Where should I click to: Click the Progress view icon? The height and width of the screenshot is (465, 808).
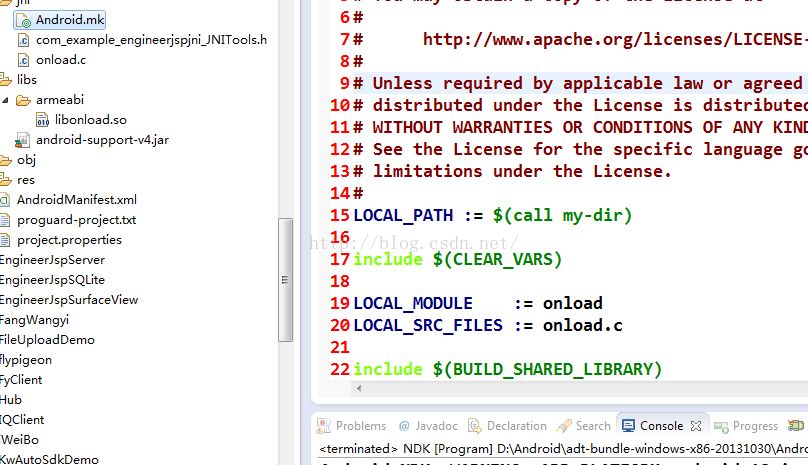tap(721, 426)
